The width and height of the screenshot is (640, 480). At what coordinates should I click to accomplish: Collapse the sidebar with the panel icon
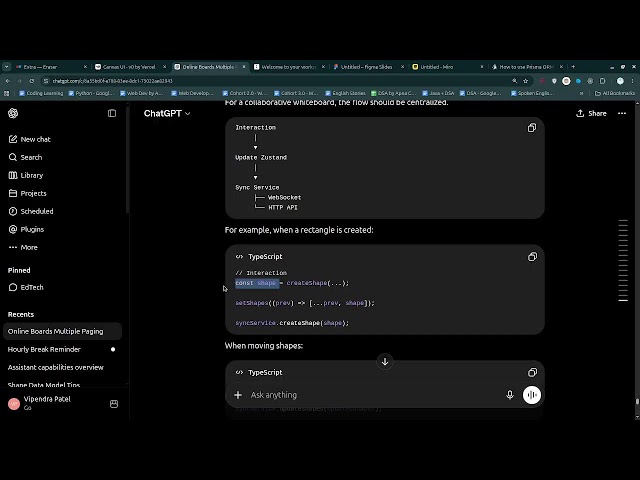pos(112,113)
